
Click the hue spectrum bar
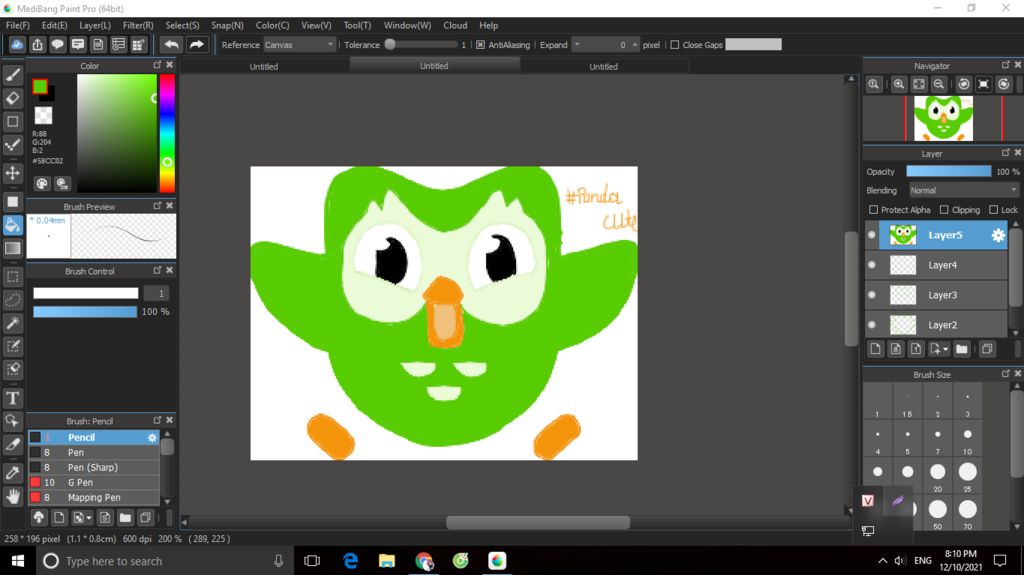click(167, 133)
